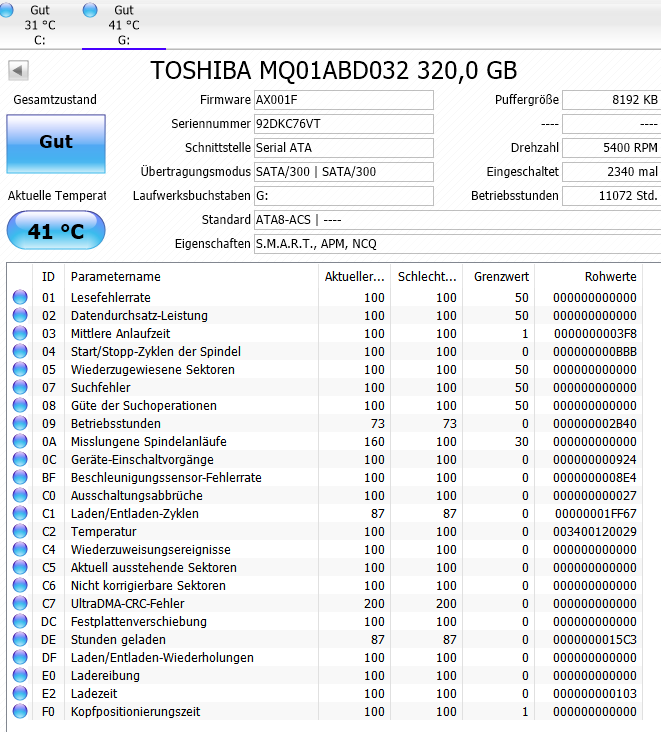This screenshot has width=661, height=732.
Task: Click status icon of Geräte-Einschaltvorgänge row
Action: tap(20, 459)
